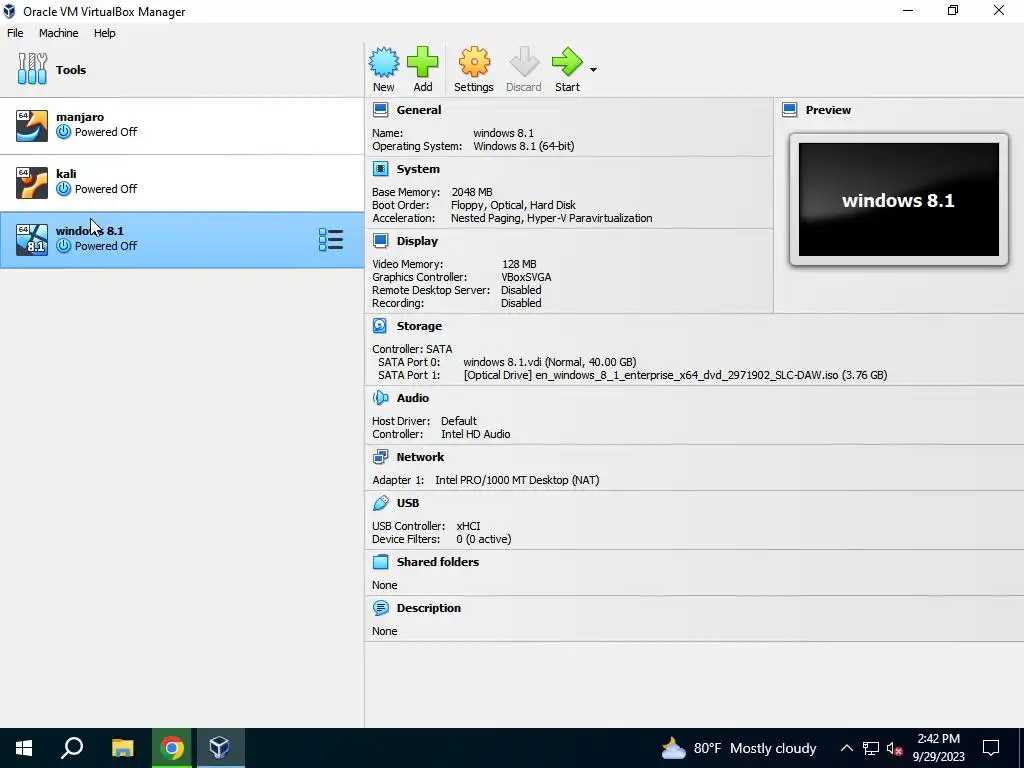Select the manjaro virtual machine
The image size is (1024, 768).
(182, 125)
